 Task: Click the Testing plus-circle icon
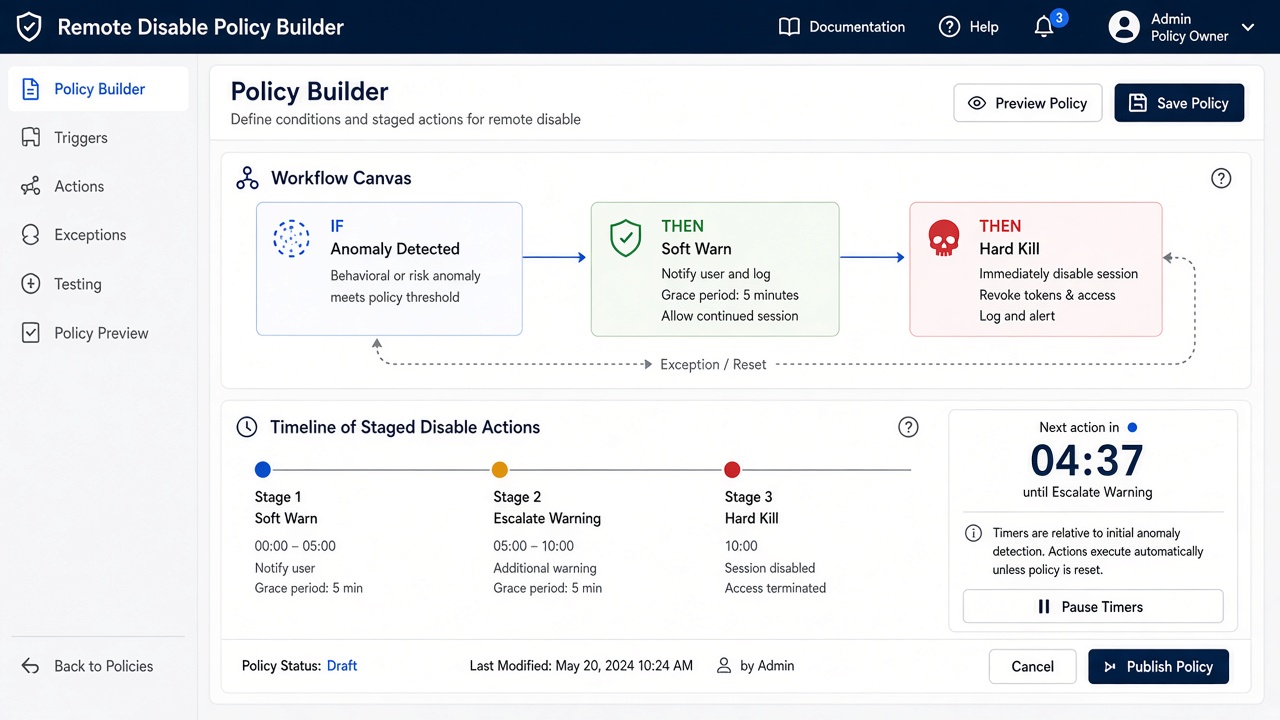[31, 284]
